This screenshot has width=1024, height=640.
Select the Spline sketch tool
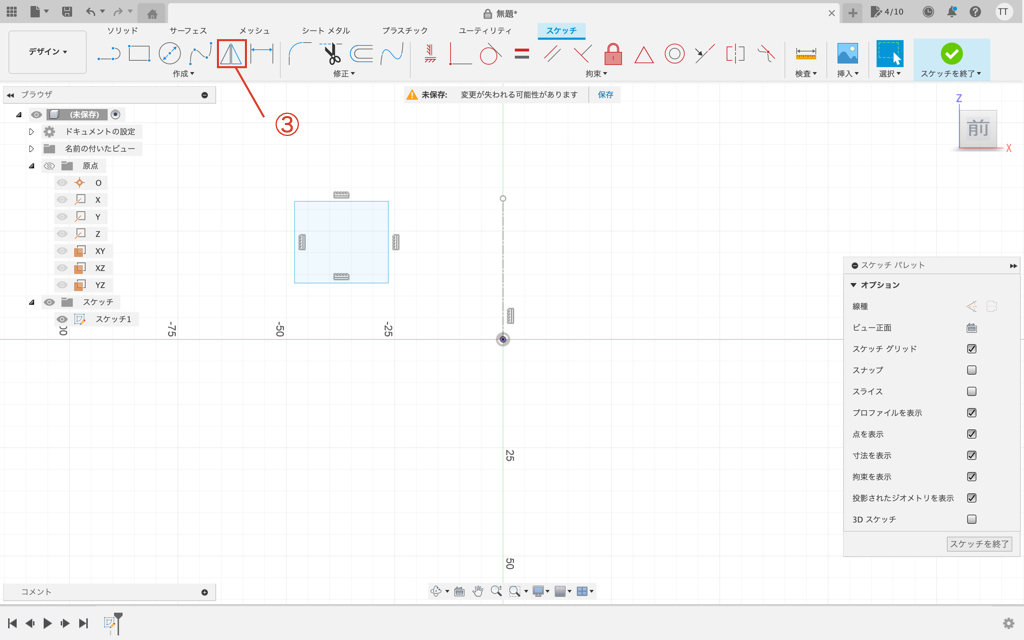(x=200, y=54)
